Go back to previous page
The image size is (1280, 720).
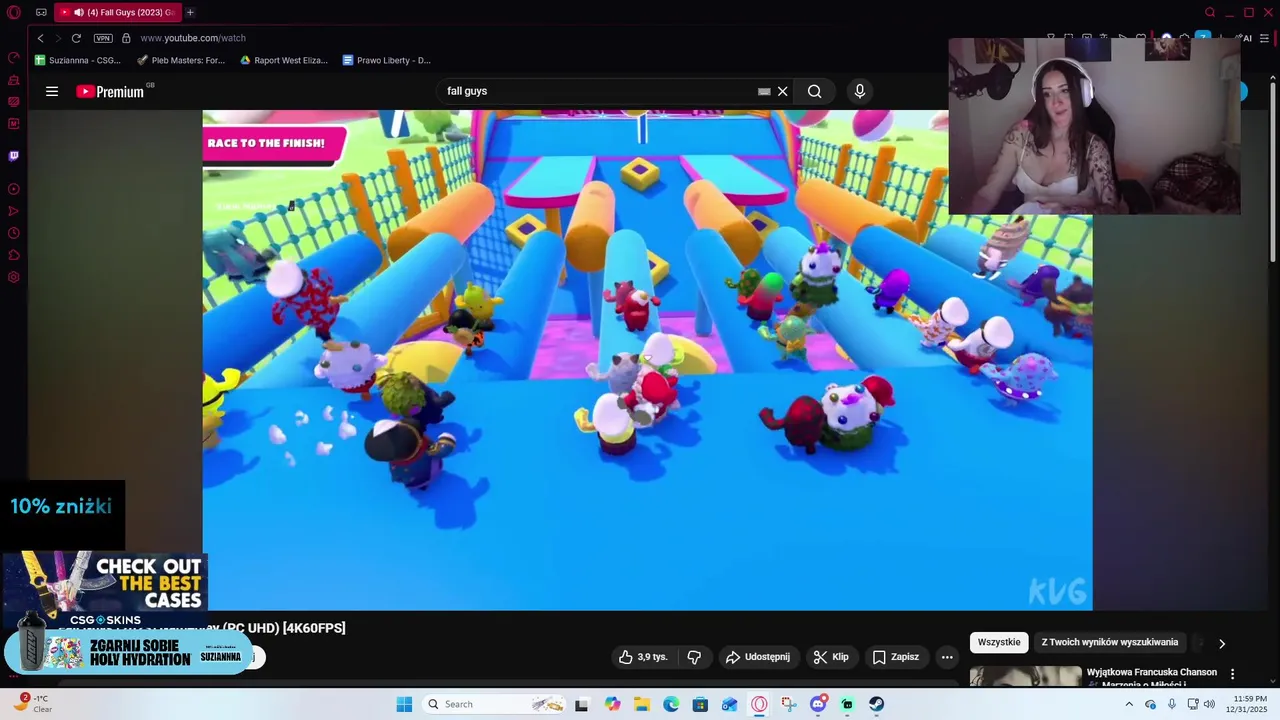(x=40, y=38)
